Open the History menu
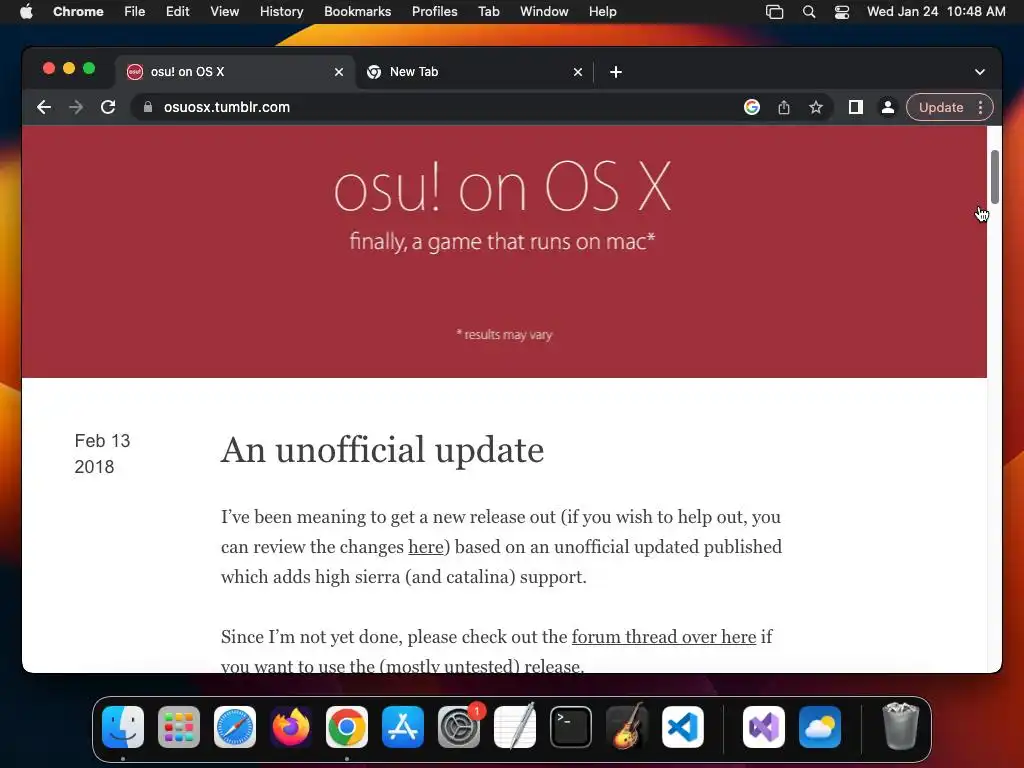Viewport: 1024px width, 768px height. coord(281,12)
